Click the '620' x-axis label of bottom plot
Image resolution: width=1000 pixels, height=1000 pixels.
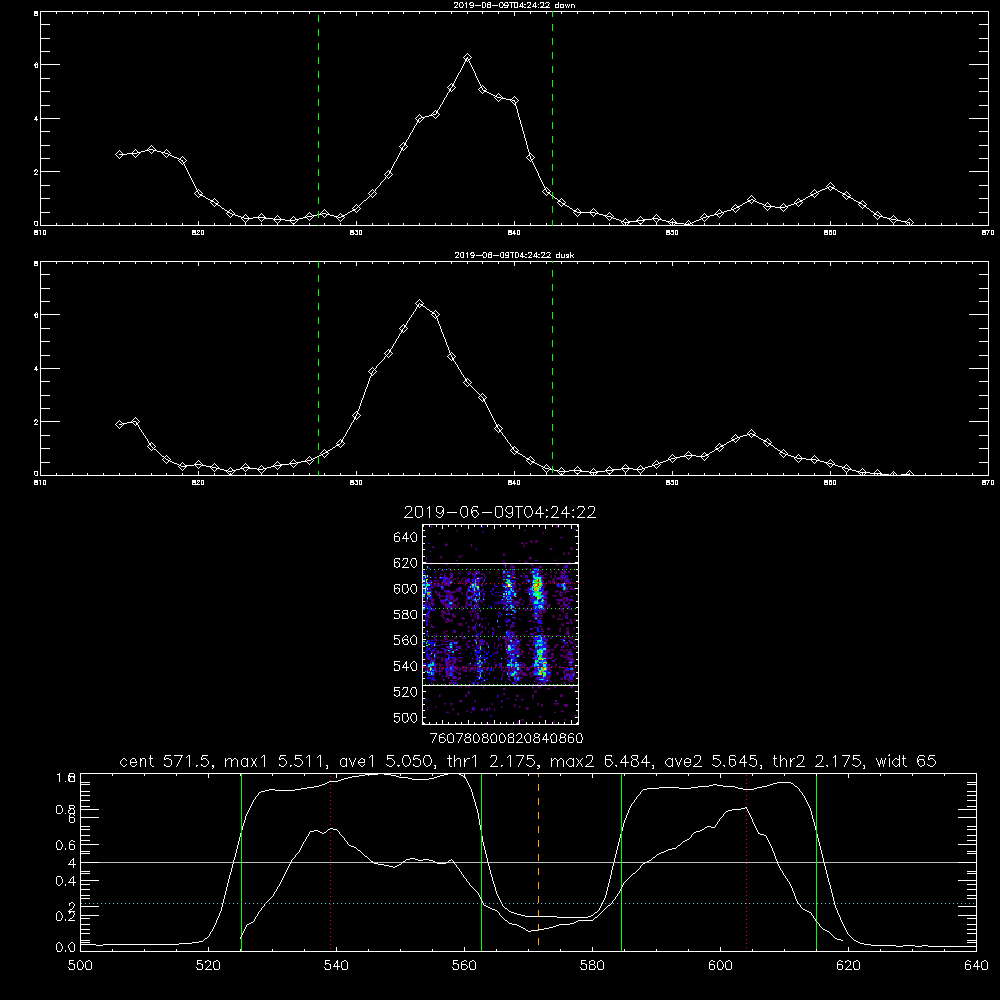point(848,966)
